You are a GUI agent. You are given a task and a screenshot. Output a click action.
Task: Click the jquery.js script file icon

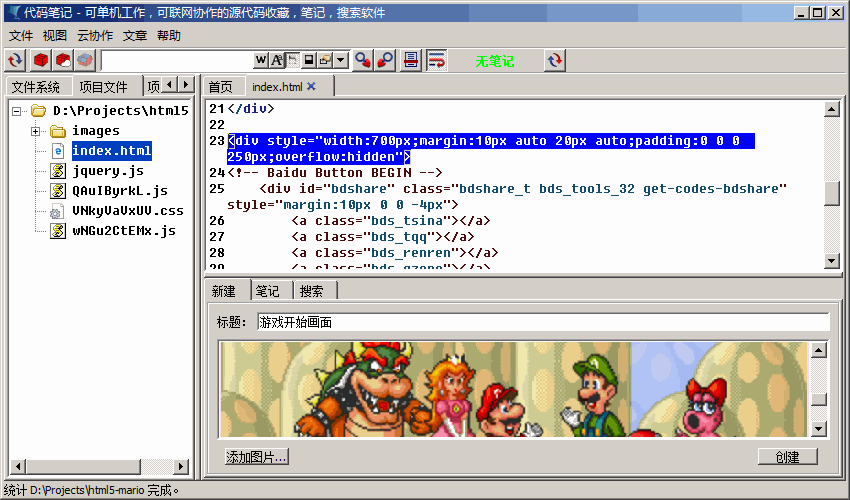click(x=58, y=171)
